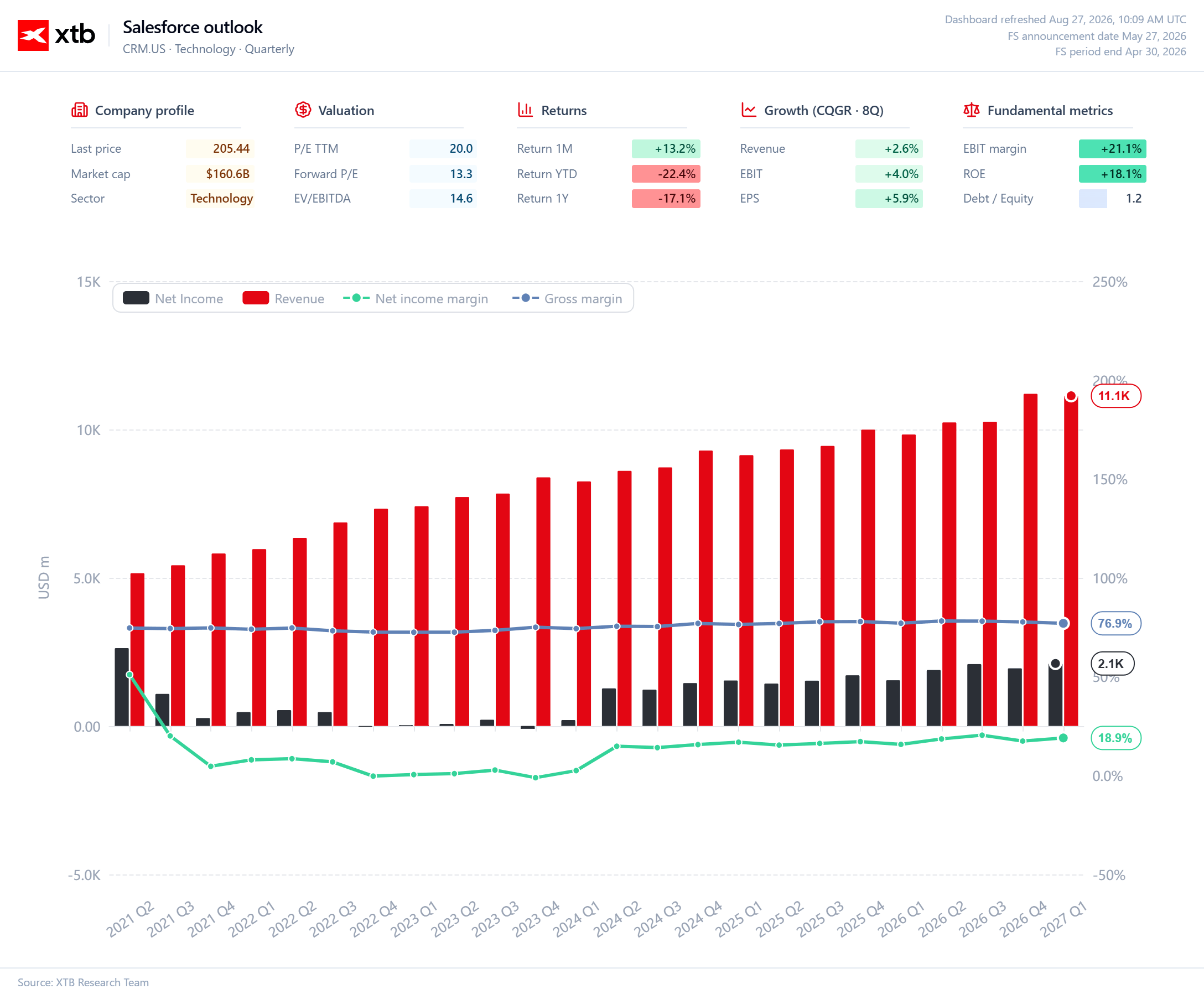Toggle the Revenue legend entry
The image size is (1204, 994).
[x=283, y=298]
